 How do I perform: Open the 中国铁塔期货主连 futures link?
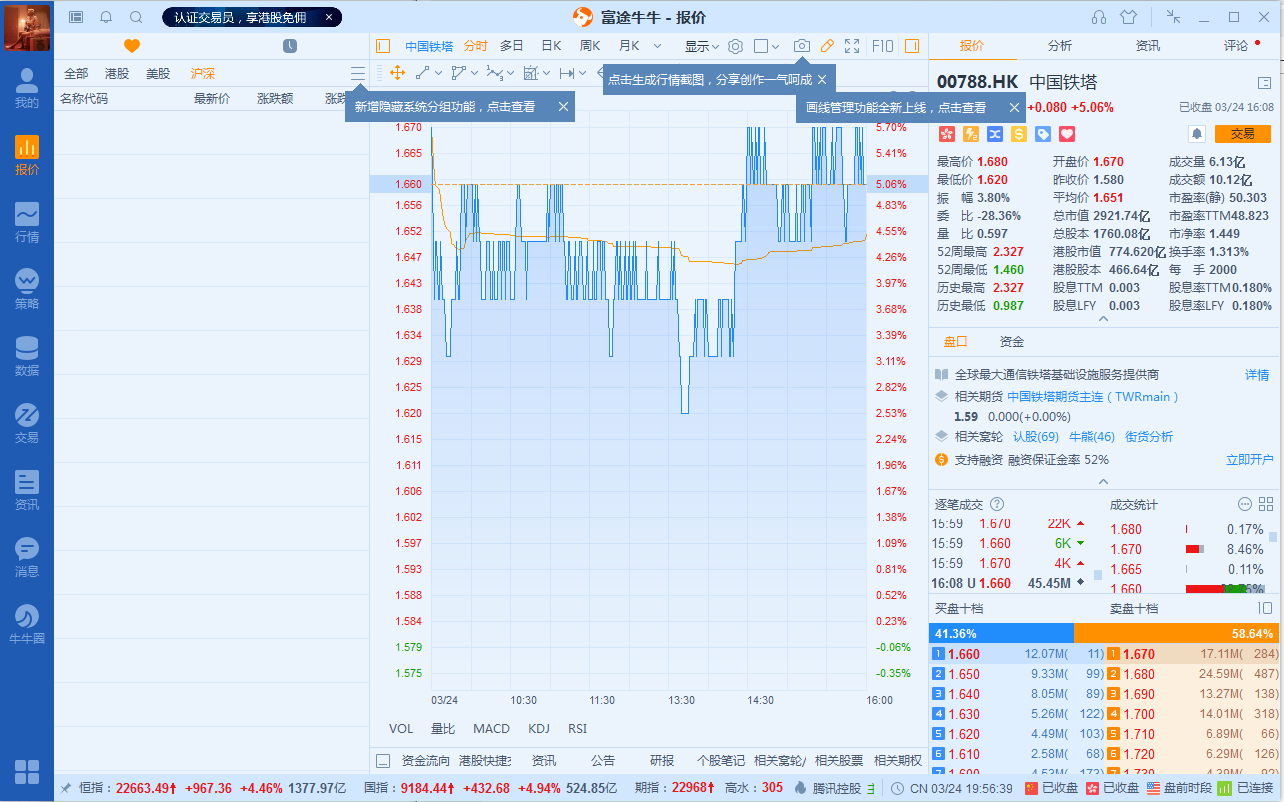coord(1093,397)
